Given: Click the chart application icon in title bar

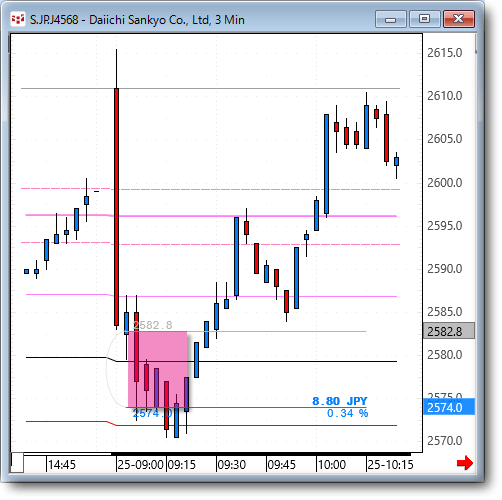Looking at the screenshot, I should 17,19.
